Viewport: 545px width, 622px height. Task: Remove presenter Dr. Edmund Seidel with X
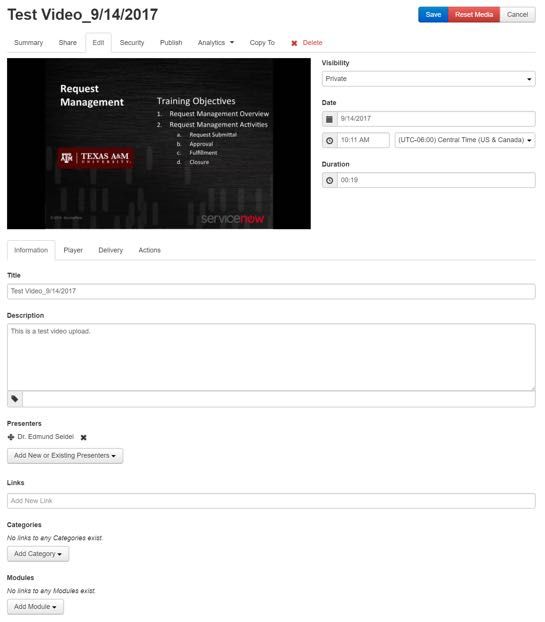pos(83,438)
